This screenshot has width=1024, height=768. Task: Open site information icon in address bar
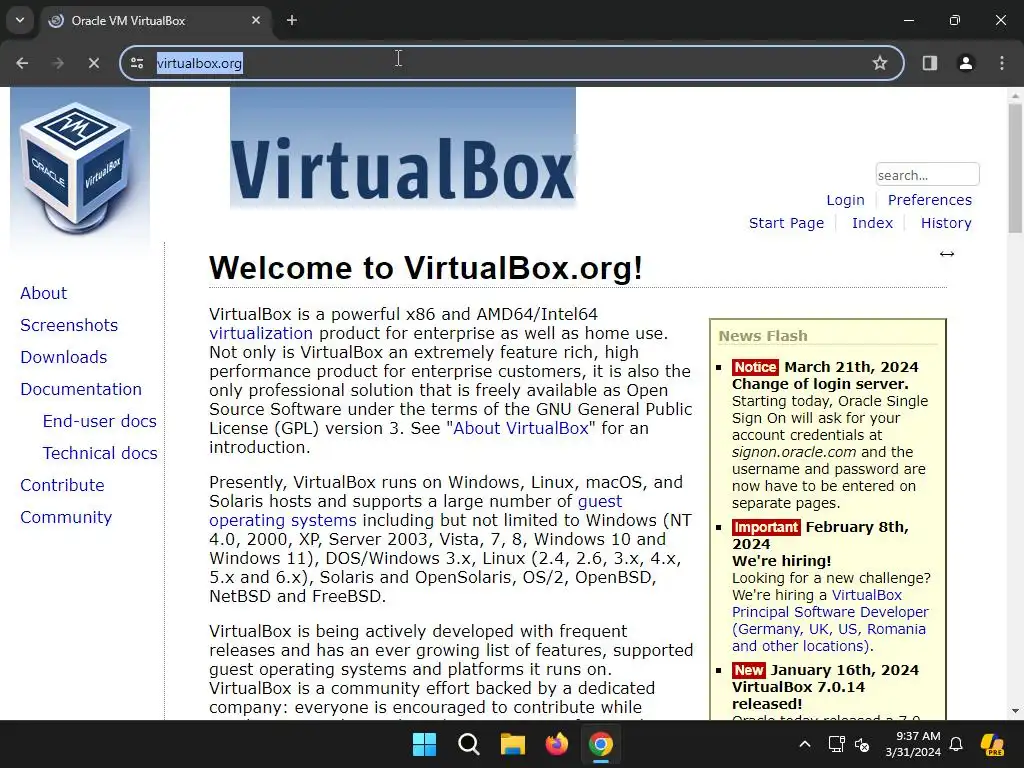pos(137,63)
